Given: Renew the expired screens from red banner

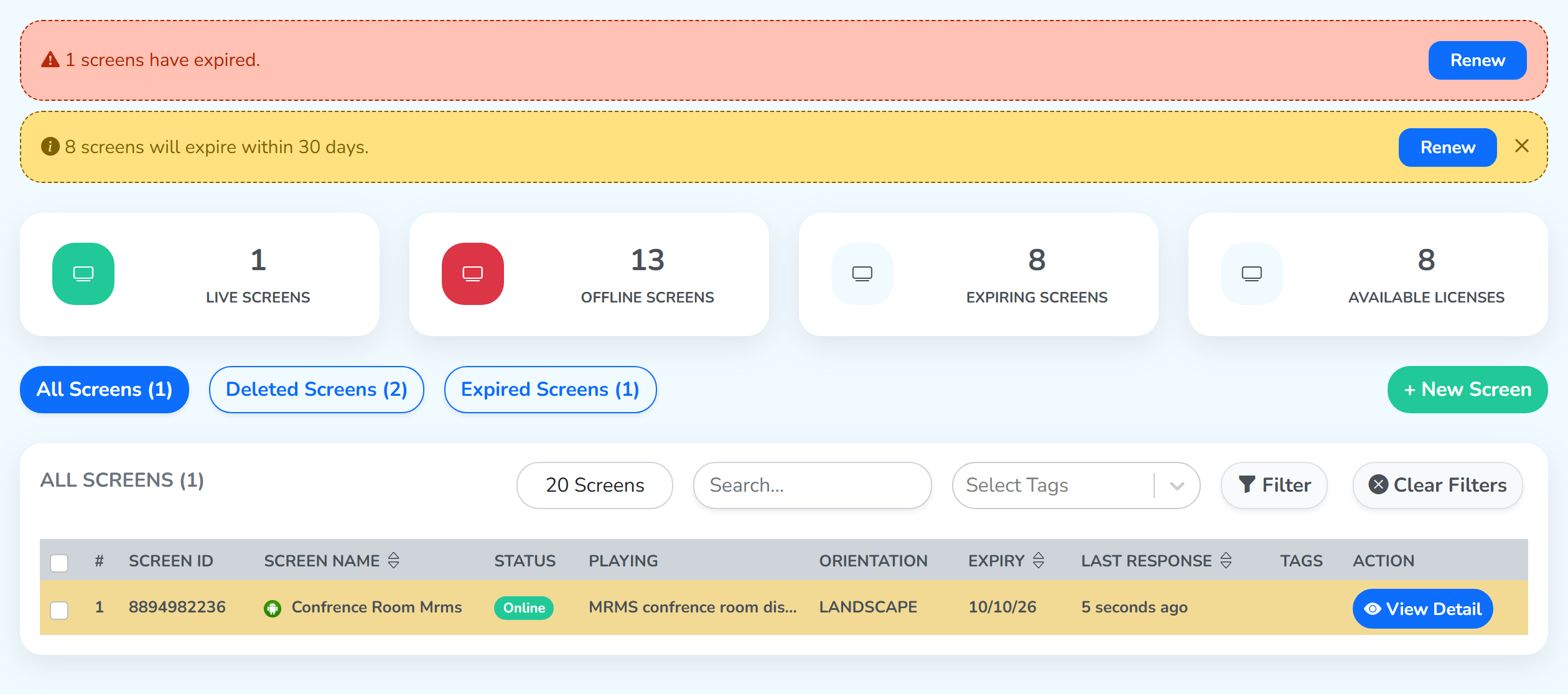Looking at the screenshot, I should [x=1478, y=60].
